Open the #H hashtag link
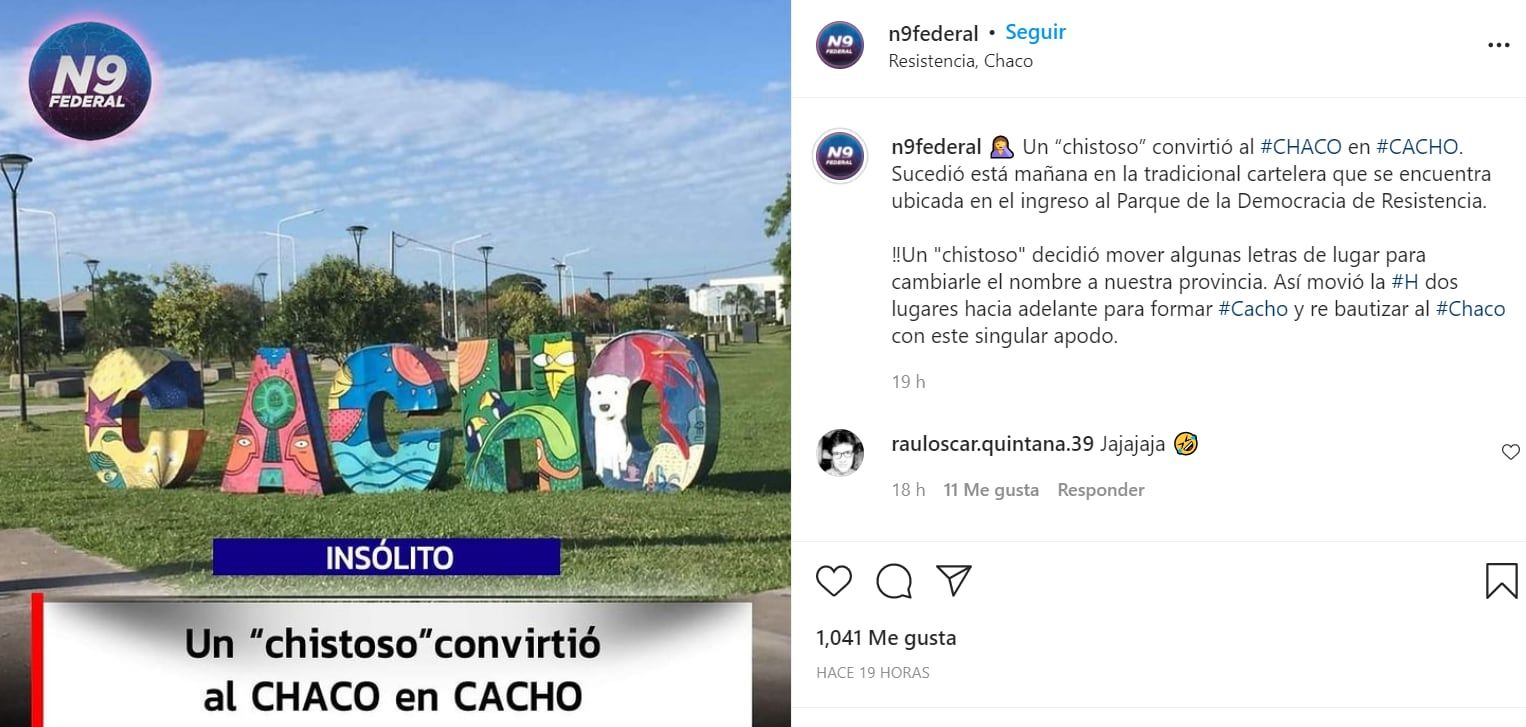The image size is (1526, 727). pyautogui.click(x=1404, y=283)
